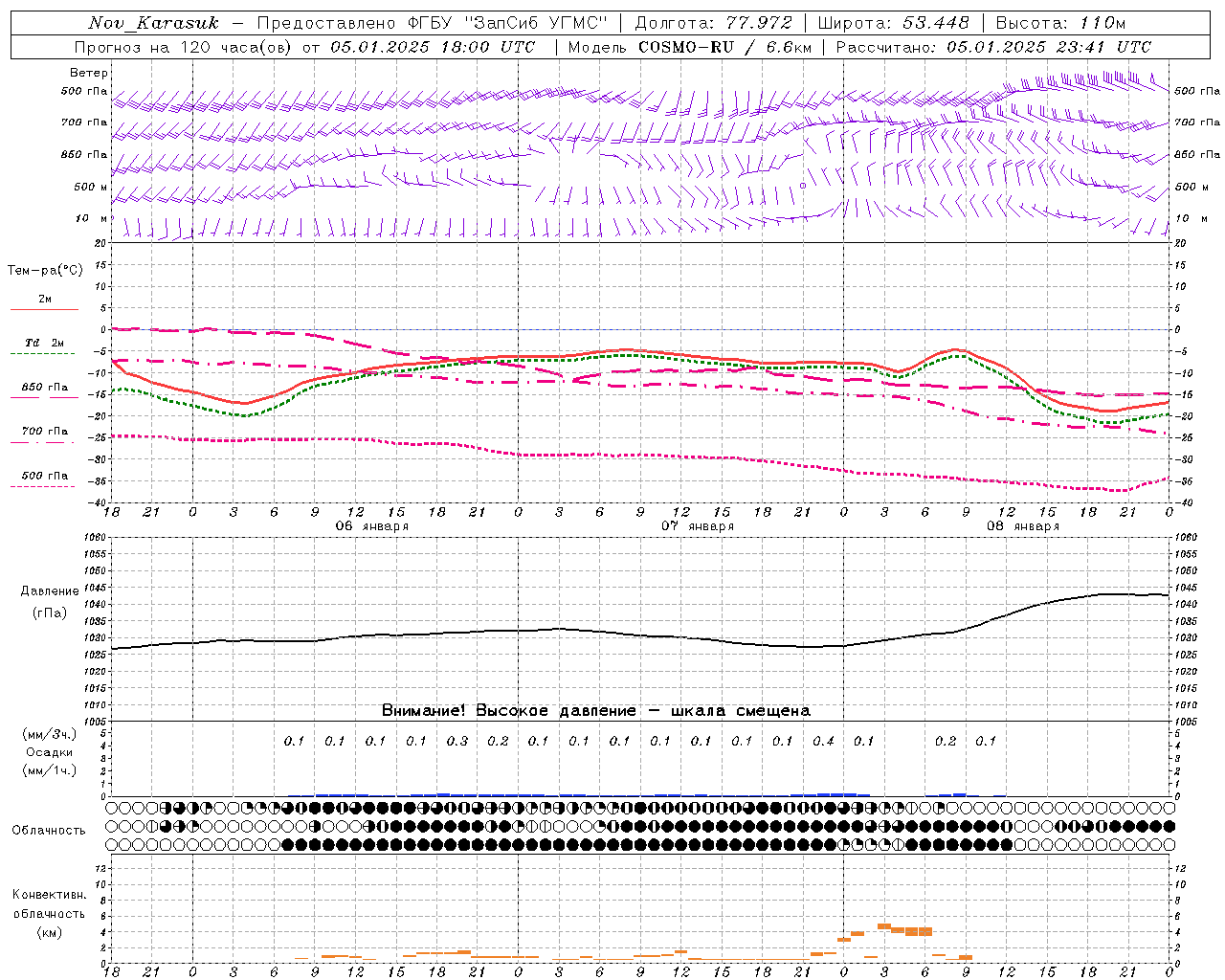This screenshot has width=1225, height=980.
Task: Click the '07 января' date label
Action: click(698, 526)
